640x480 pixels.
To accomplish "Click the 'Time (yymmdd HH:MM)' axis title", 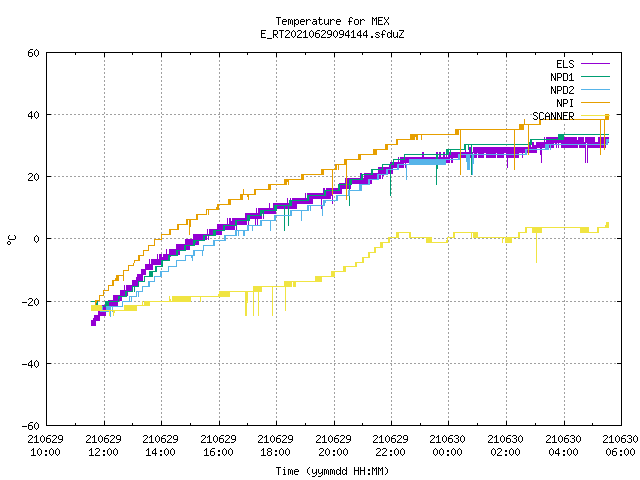I will point(332,471).
